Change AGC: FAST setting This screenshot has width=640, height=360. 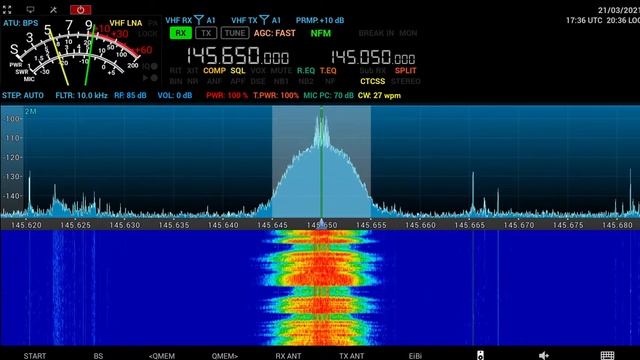(274, 33)
